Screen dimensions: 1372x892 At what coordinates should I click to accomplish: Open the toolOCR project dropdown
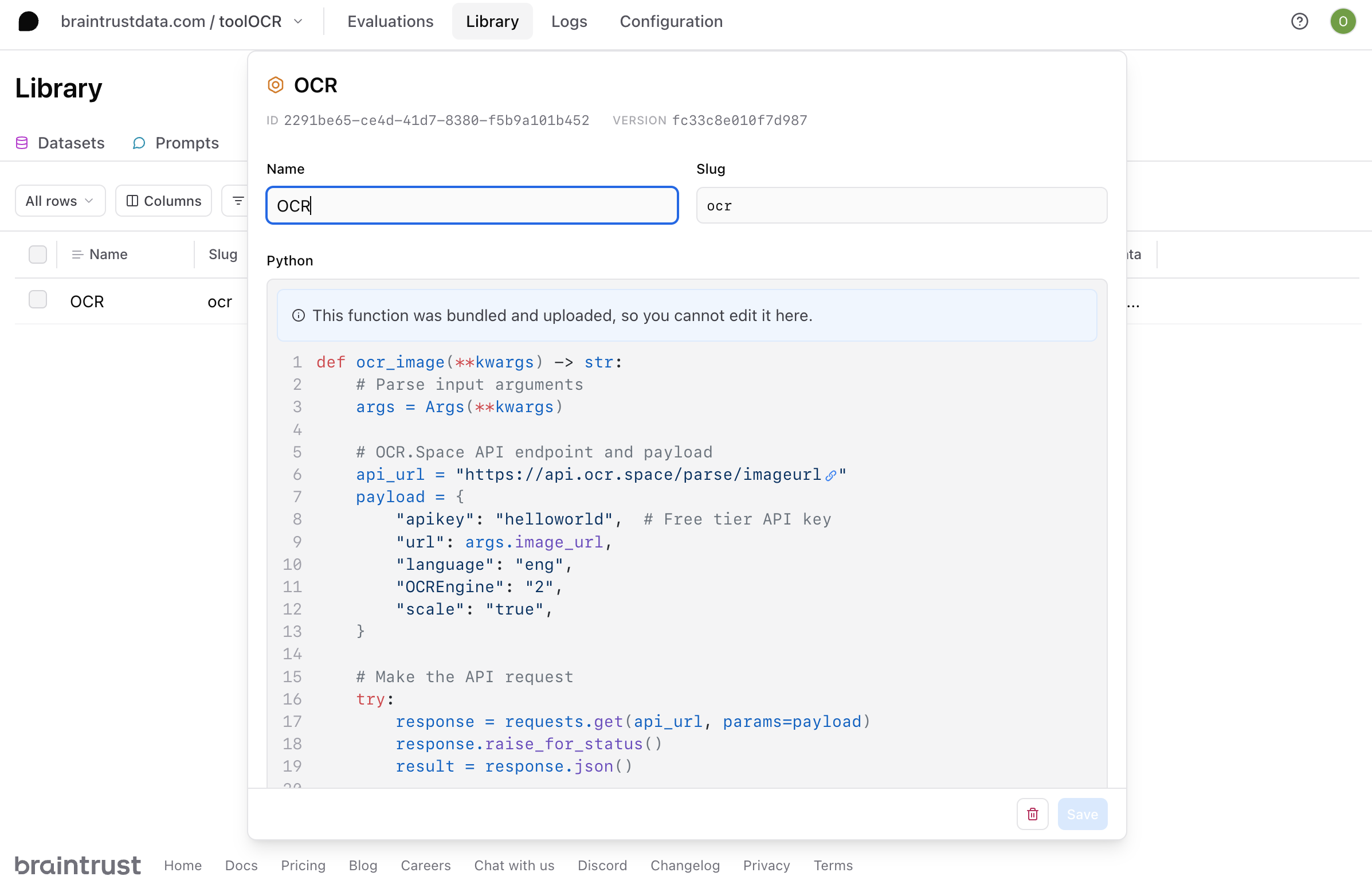tap(299, 21)
